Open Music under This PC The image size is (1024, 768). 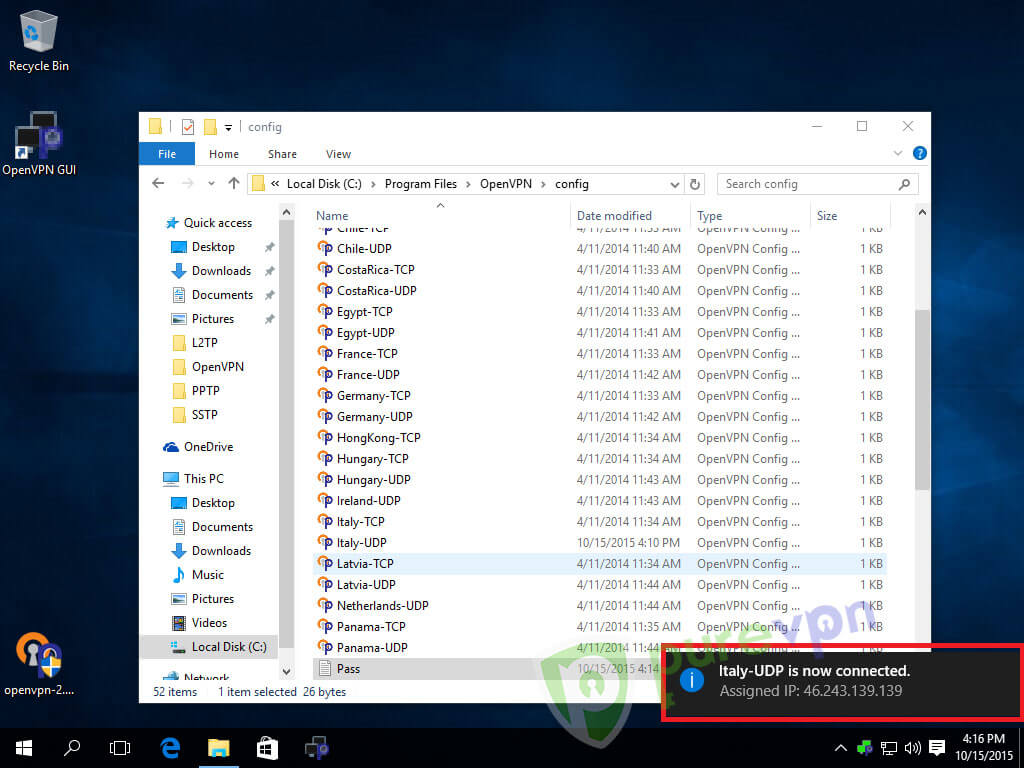[x=207, y=575]
